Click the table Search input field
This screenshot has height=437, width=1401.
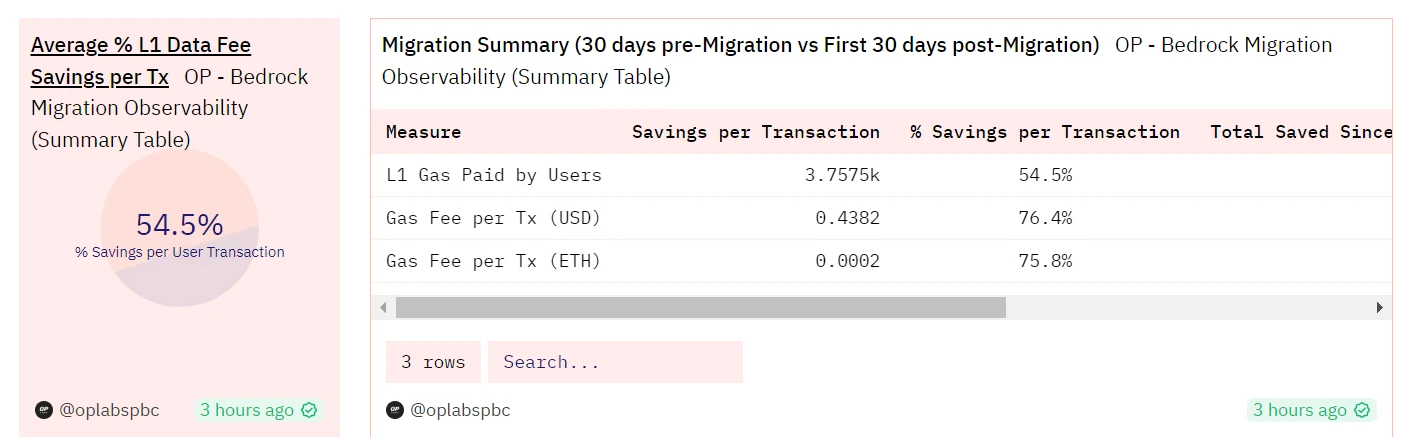point(614,362)
